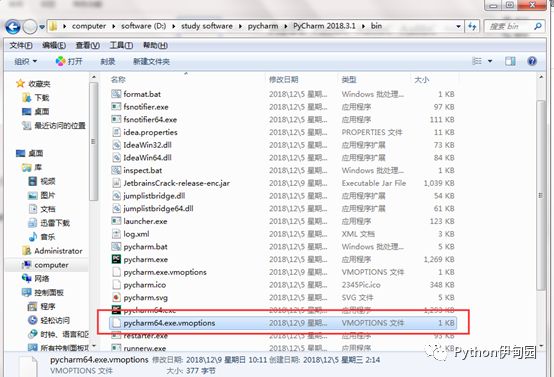Open the 工具(T) menu
554x377 pixels.
point(121,46)
